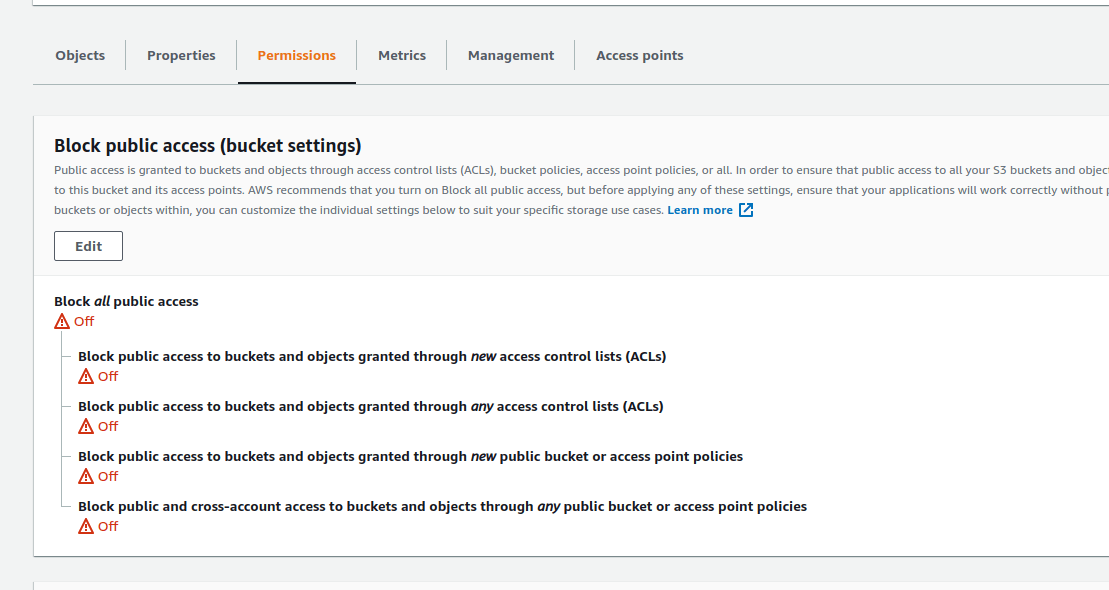Open the Metrics tab
Viewport: 1109px width, 590px height.
click(x=402, y=55)
